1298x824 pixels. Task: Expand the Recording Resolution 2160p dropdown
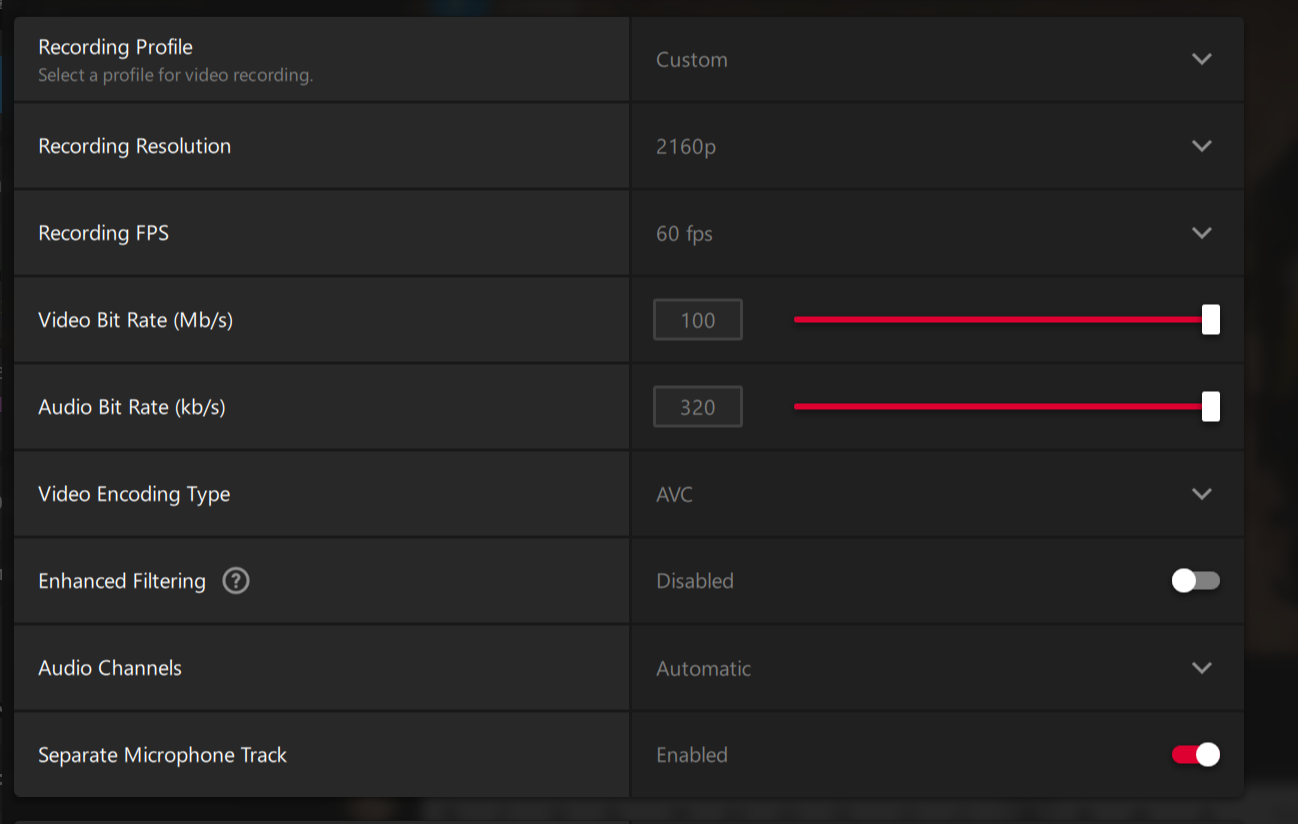[x=937, y=146]
